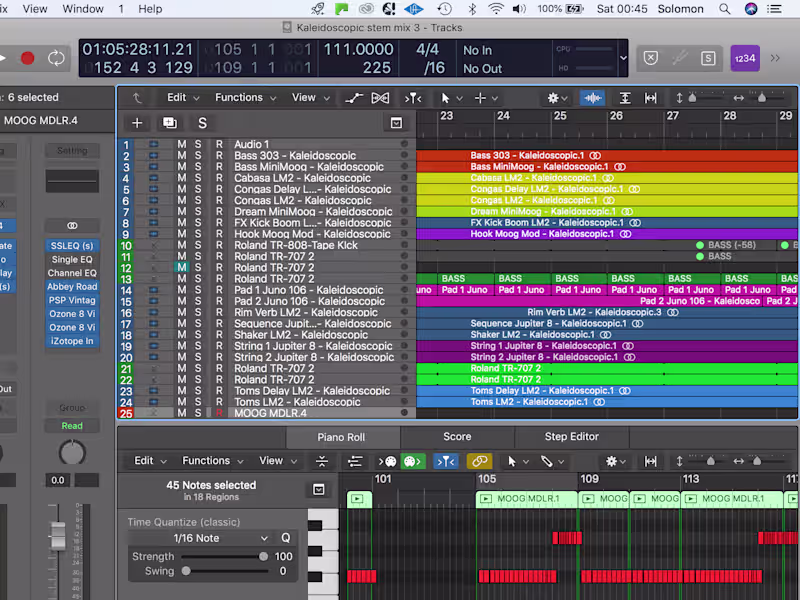Solo the Bass 303 - Kaleidoscopic track
800x600 pixels.
click(x=197, y=156)
